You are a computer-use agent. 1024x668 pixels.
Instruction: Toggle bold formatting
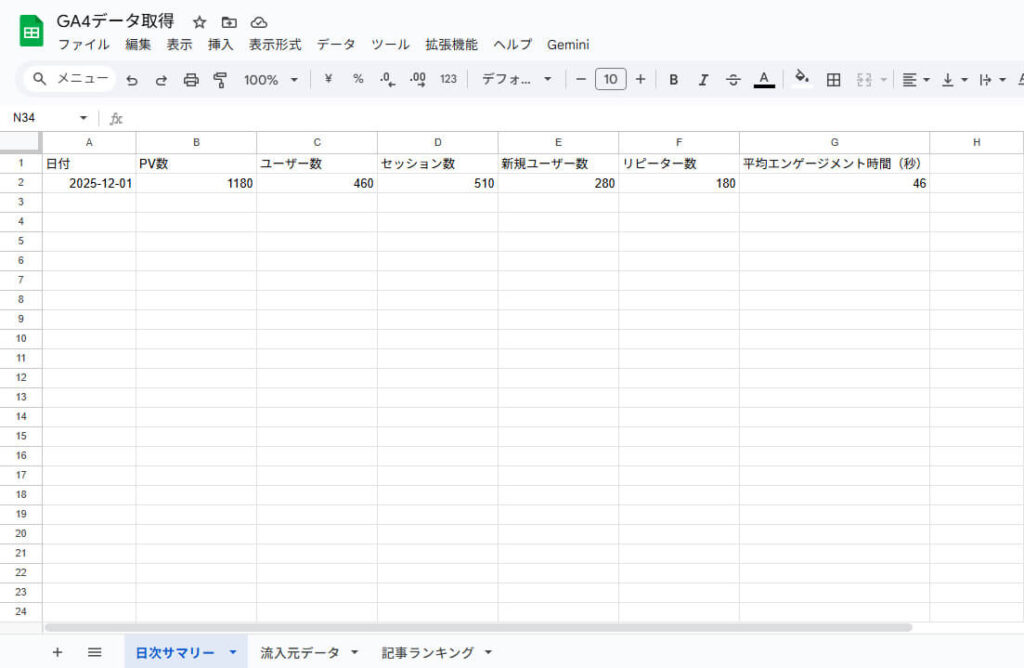click(x=673, y=79)
